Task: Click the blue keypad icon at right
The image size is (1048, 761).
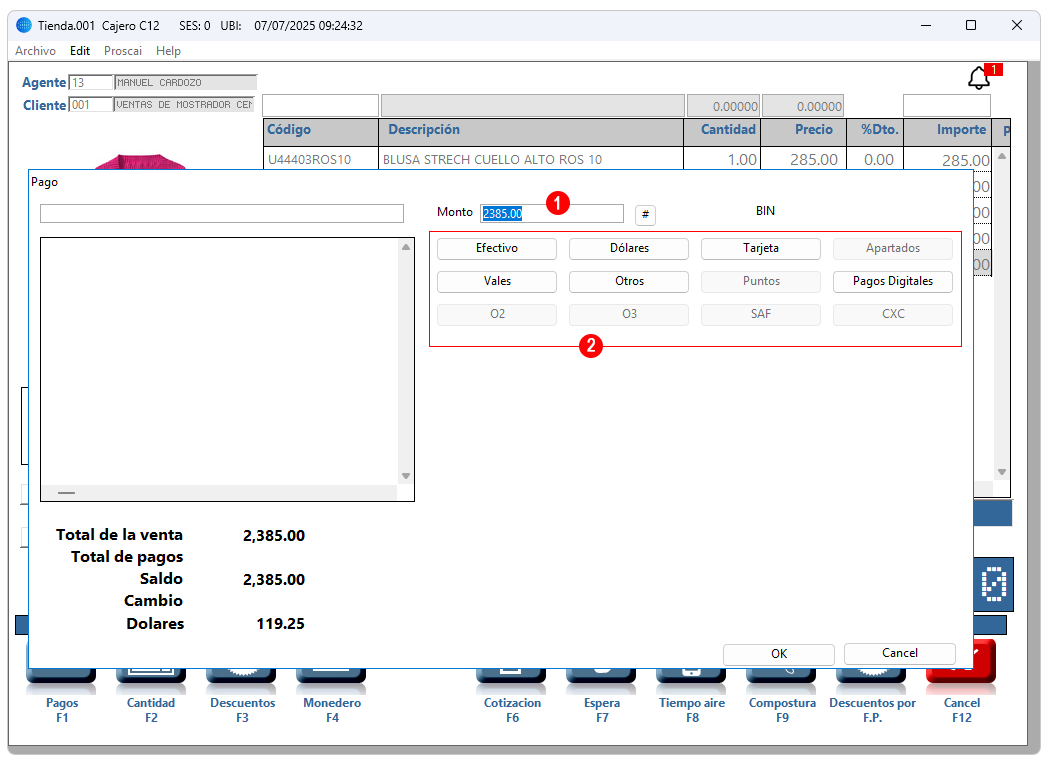Action: 994,584
